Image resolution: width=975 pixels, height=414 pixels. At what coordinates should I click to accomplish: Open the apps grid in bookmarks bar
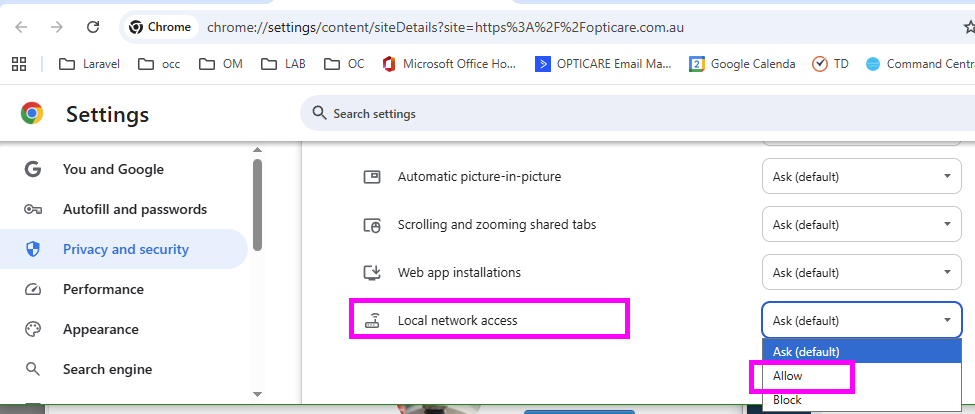tap(18, 64)
